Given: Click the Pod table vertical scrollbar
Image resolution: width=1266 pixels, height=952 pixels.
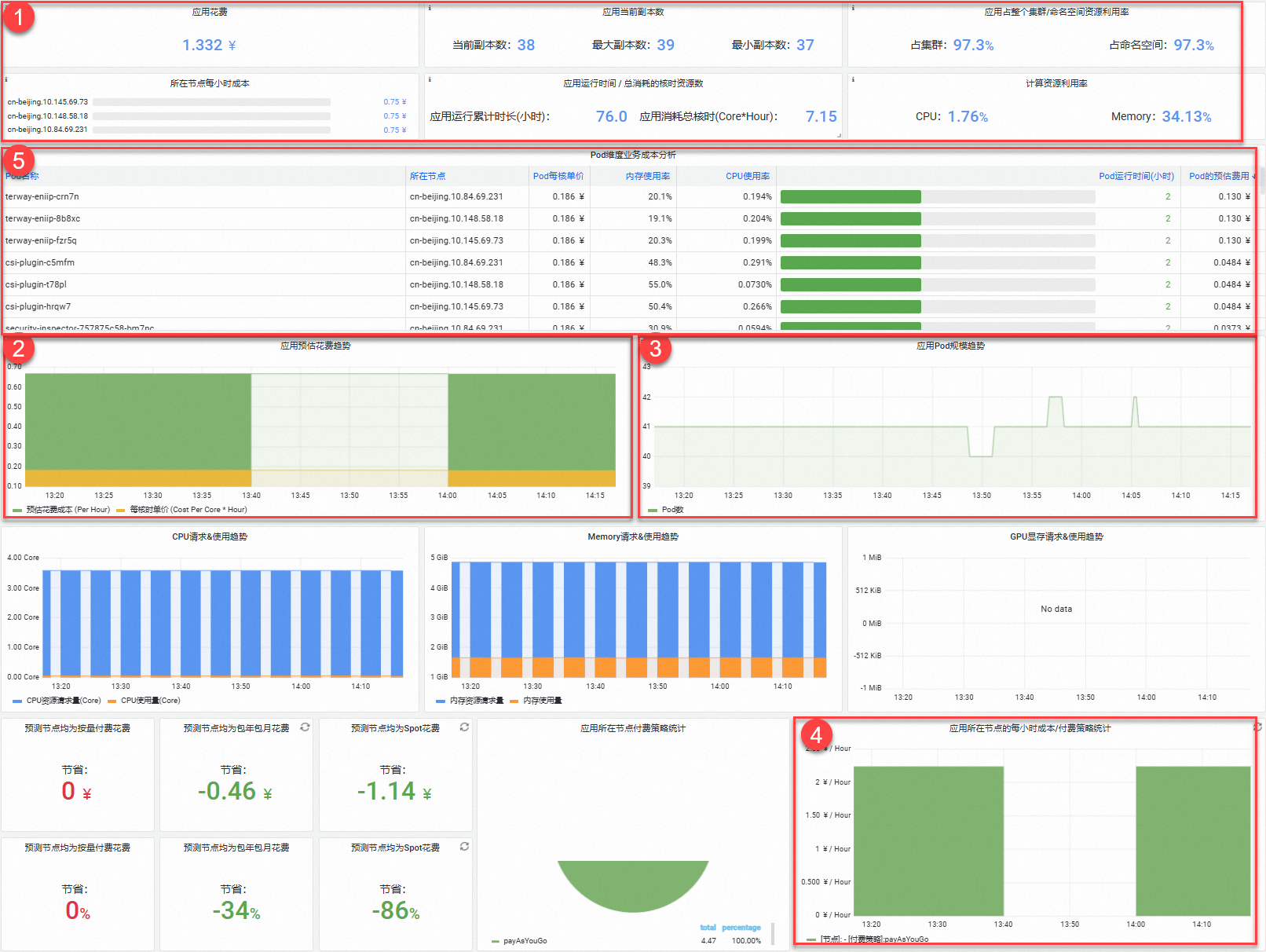Looking at the screenshot, I should pos(1262,182).
